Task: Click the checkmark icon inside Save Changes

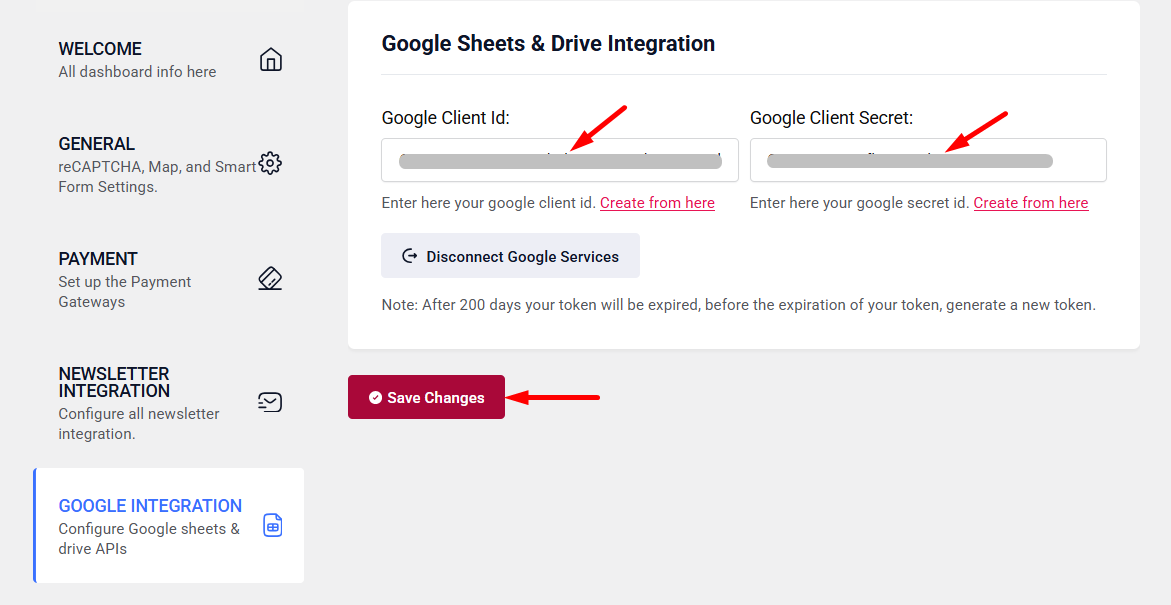Action: pos(375,397)
